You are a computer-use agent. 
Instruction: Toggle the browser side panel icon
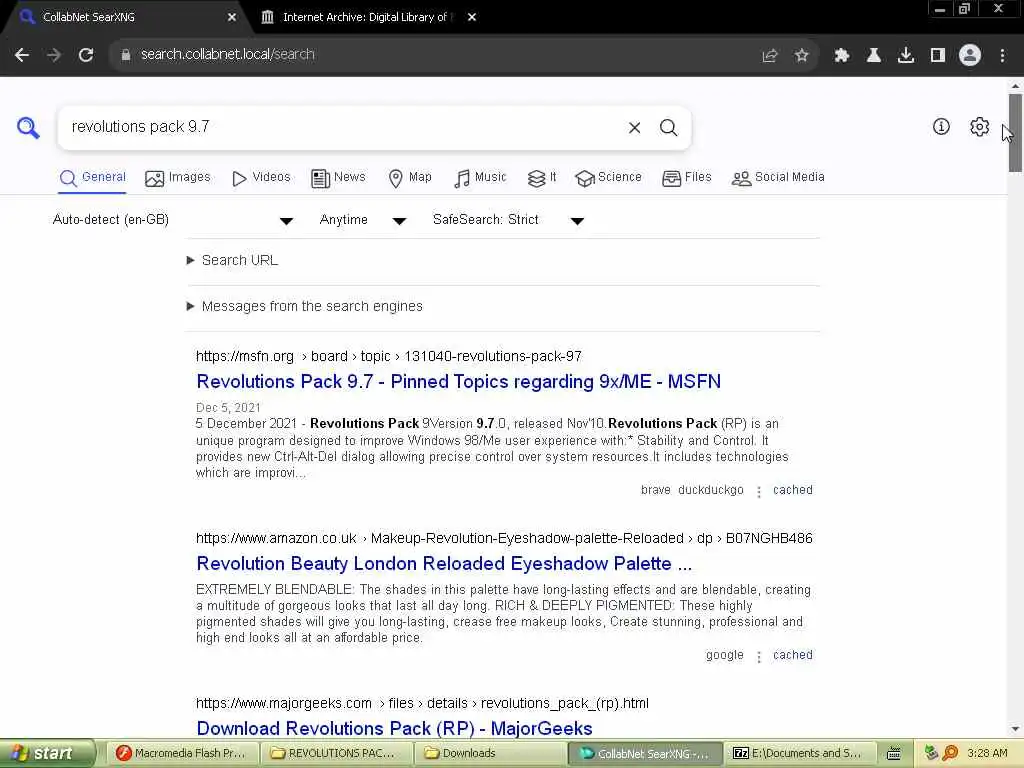coord(938,56)
